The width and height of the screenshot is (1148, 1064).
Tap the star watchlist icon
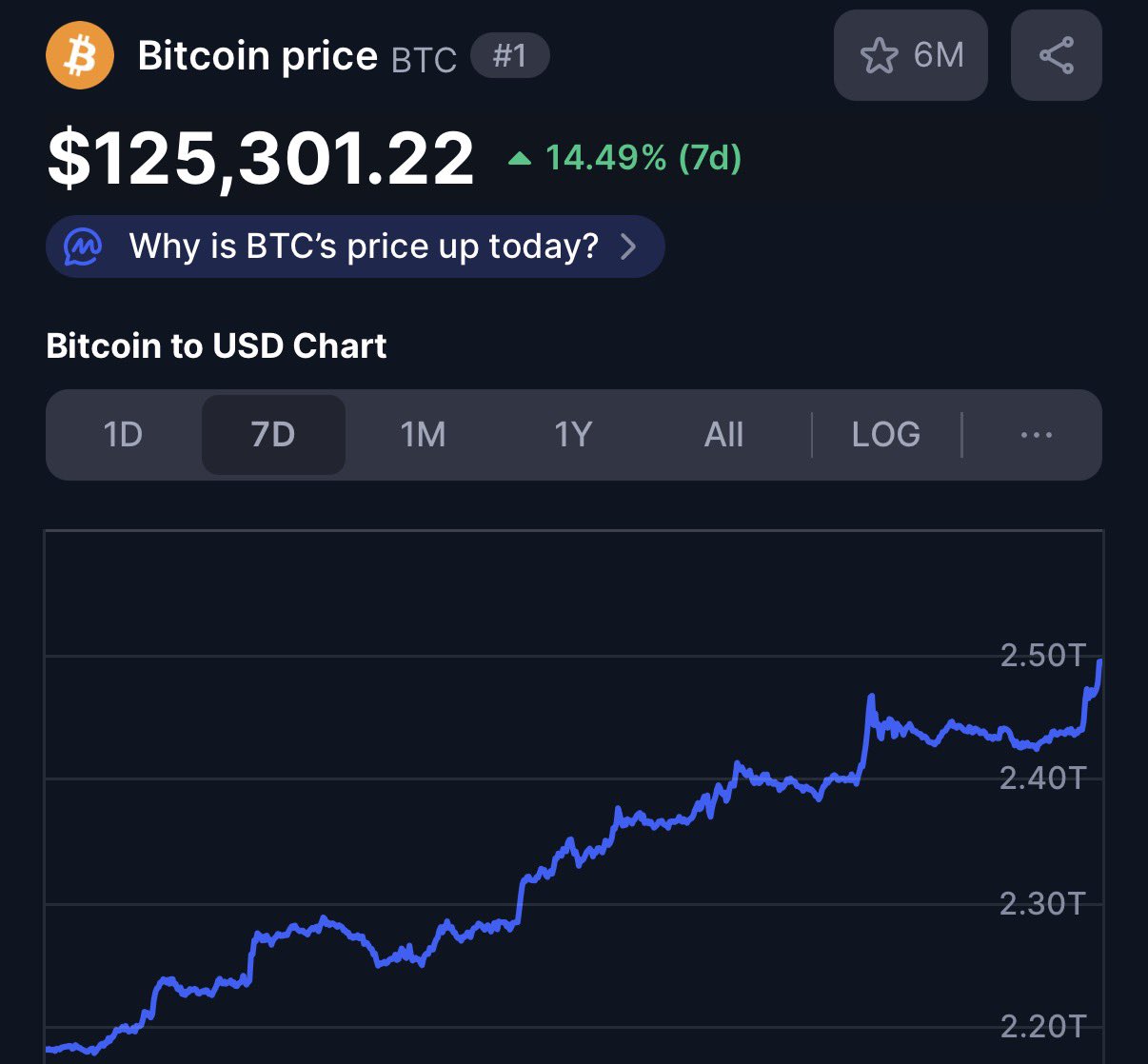pyautogui.click(x=879, y=55)
